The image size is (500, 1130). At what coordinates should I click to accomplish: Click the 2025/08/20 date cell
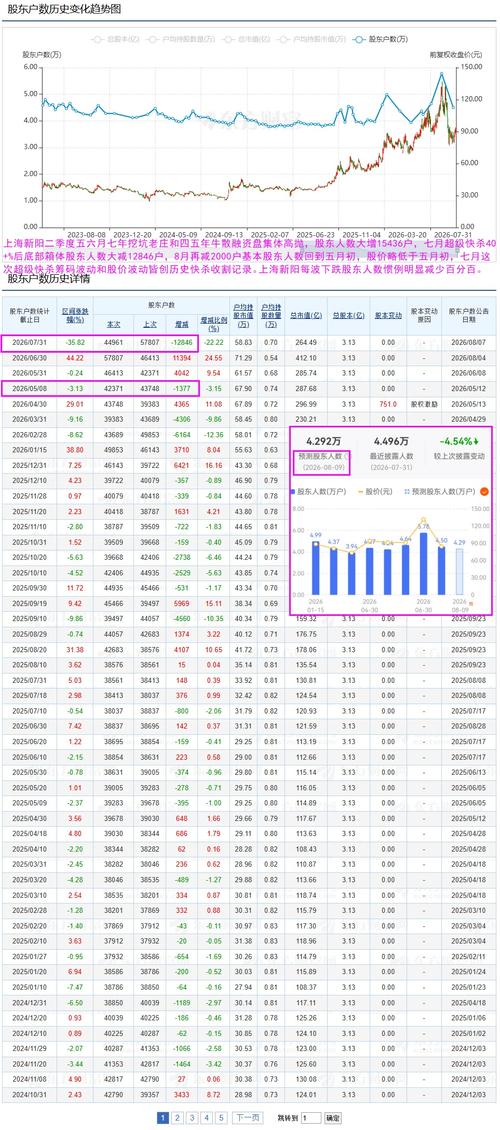click(29, 648)
